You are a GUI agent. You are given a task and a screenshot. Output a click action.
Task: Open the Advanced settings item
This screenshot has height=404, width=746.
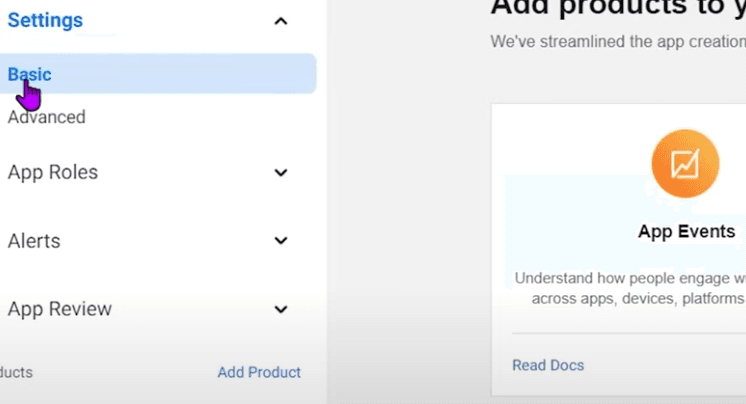[46, 117]
